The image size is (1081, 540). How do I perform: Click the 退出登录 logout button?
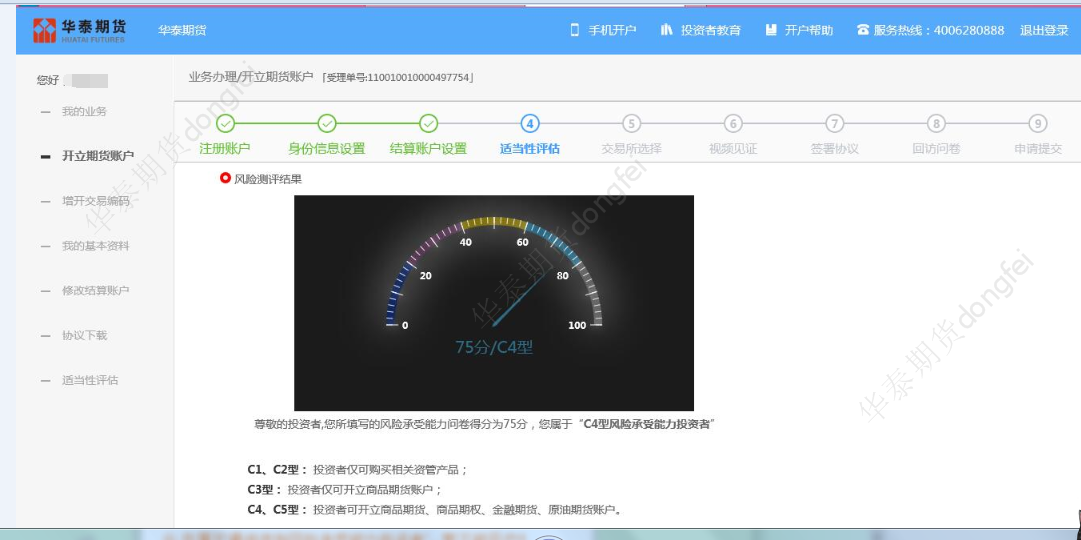click(x=1044, y=30)
